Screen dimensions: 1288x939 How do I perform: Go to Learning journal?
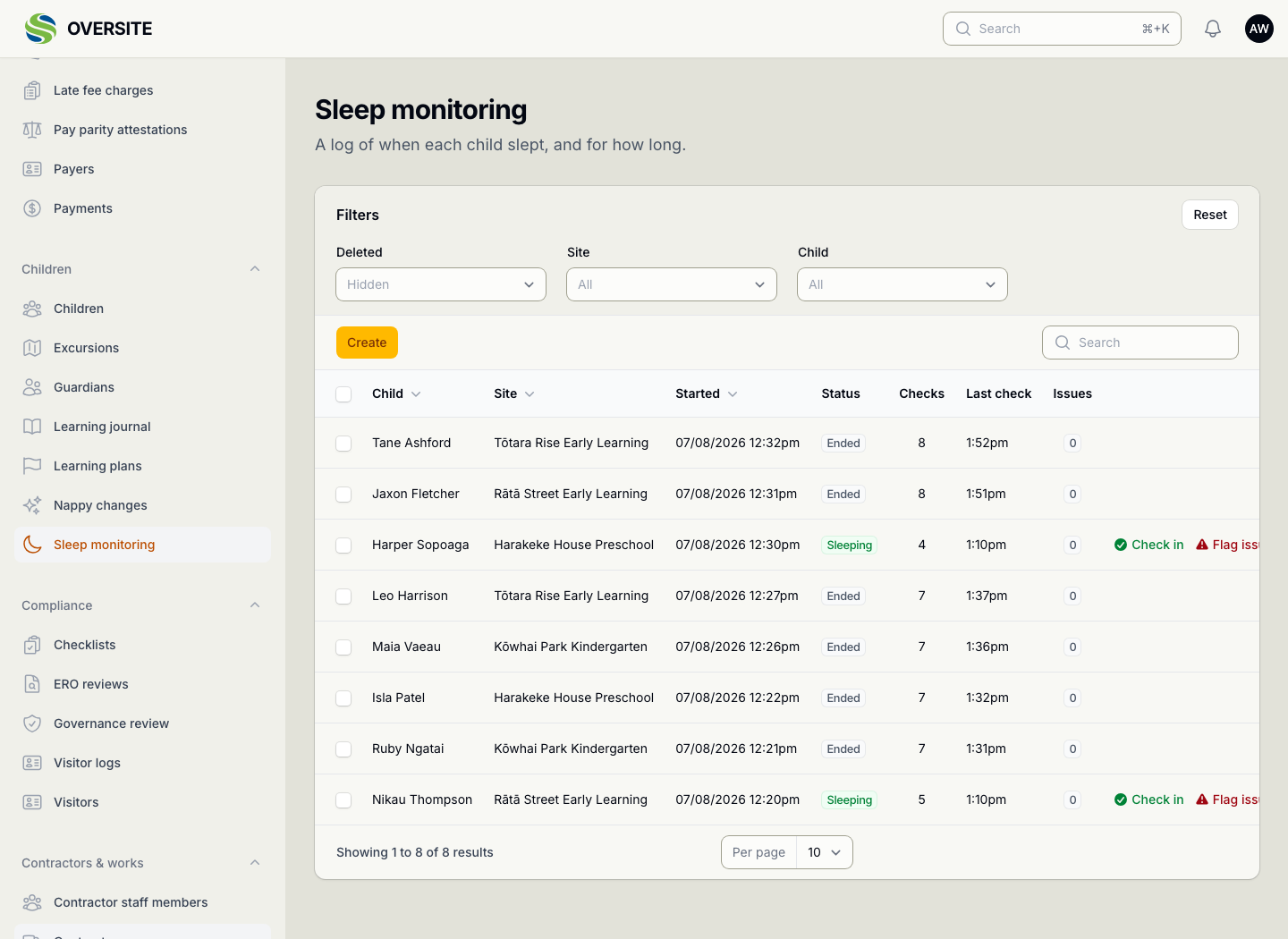point(143,427)
